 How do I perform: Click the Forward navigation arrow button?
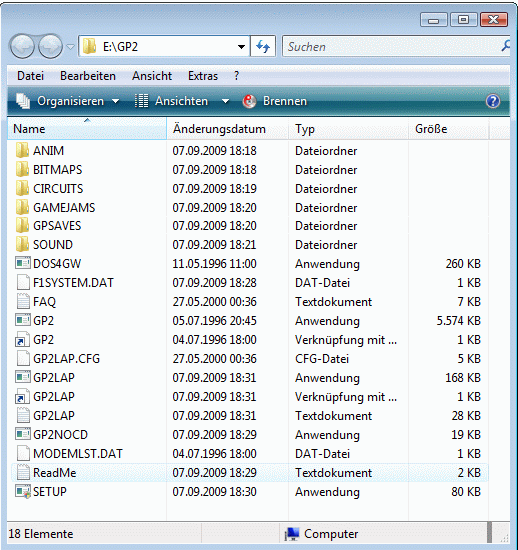(x=50, y=46)
